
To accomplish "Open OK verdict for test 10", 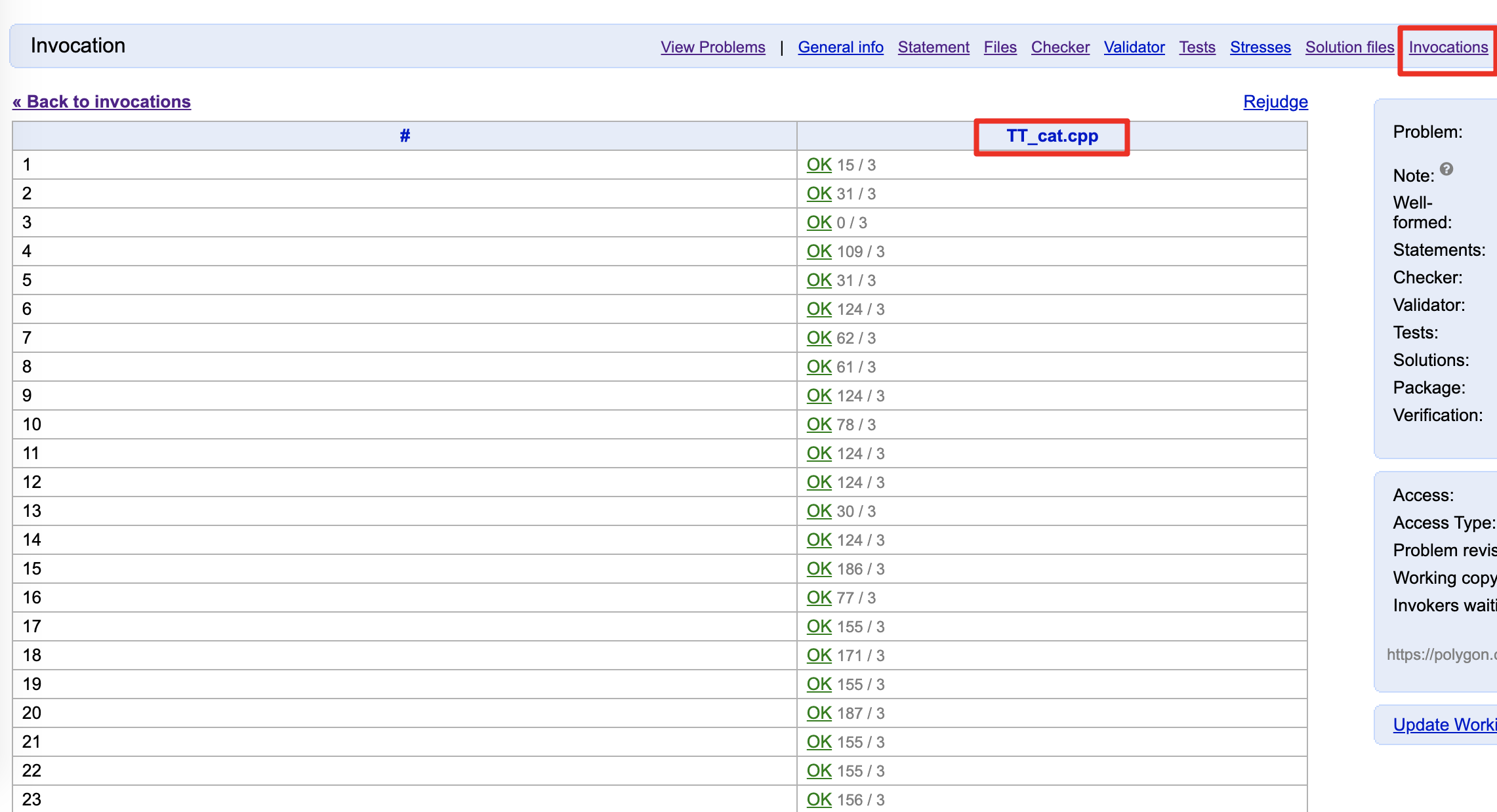I will (819, 424).
